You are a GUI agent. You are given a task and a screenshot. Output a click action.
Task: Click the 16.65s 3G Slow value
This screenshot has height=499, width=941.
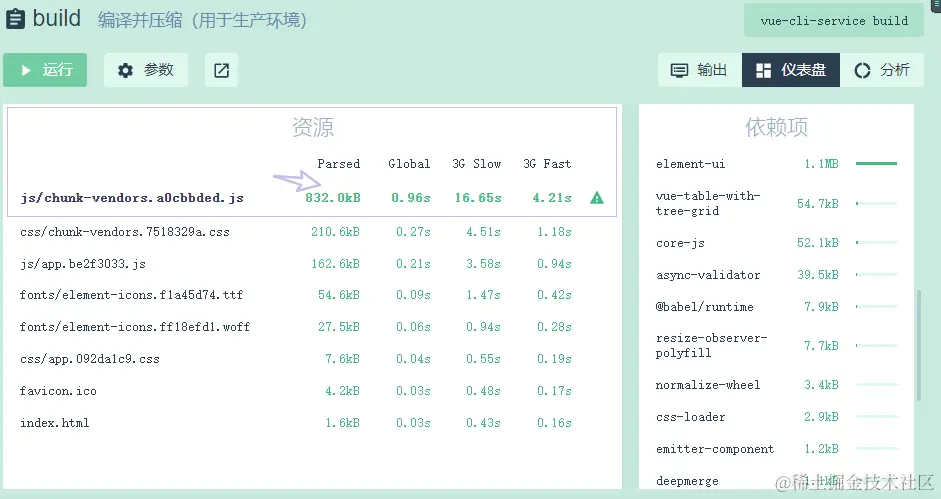(x=478, y=198)
